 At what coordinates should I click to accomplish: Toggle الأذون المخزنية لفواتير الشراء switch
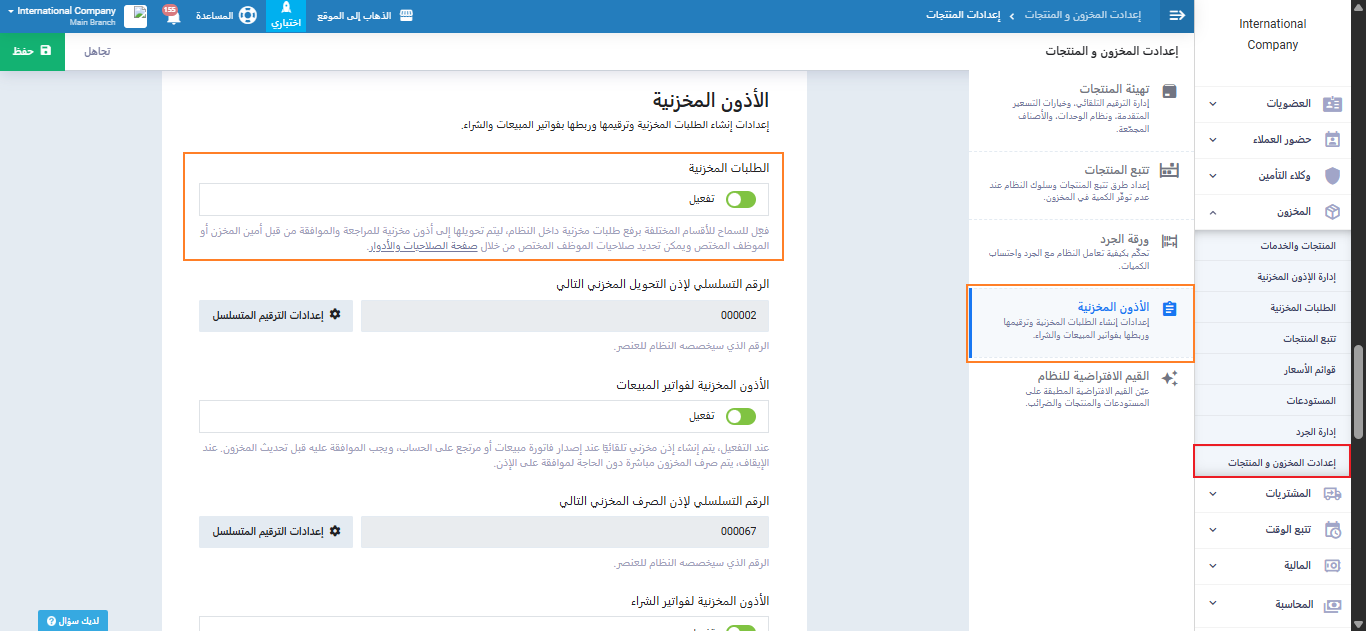coord(741,627)
